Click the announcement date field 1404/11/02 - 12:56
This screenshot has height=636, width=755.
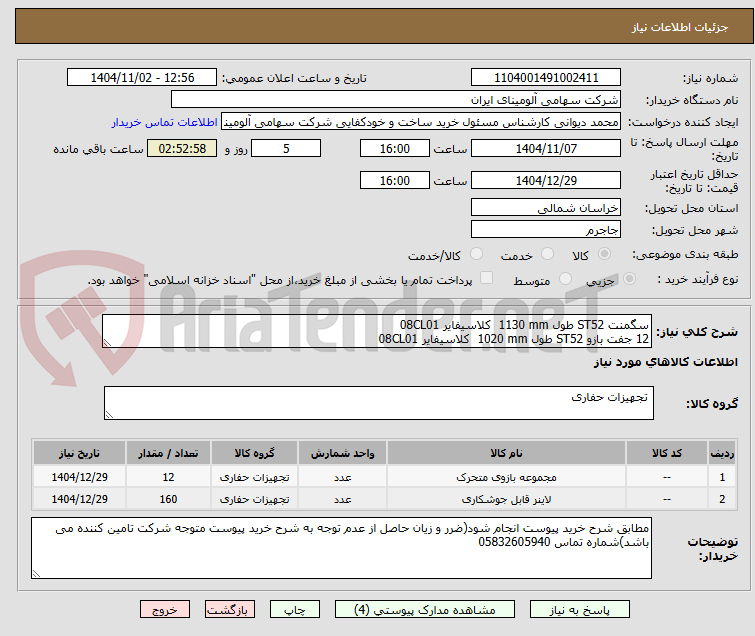pyautogui.click(x=142, y=78)
